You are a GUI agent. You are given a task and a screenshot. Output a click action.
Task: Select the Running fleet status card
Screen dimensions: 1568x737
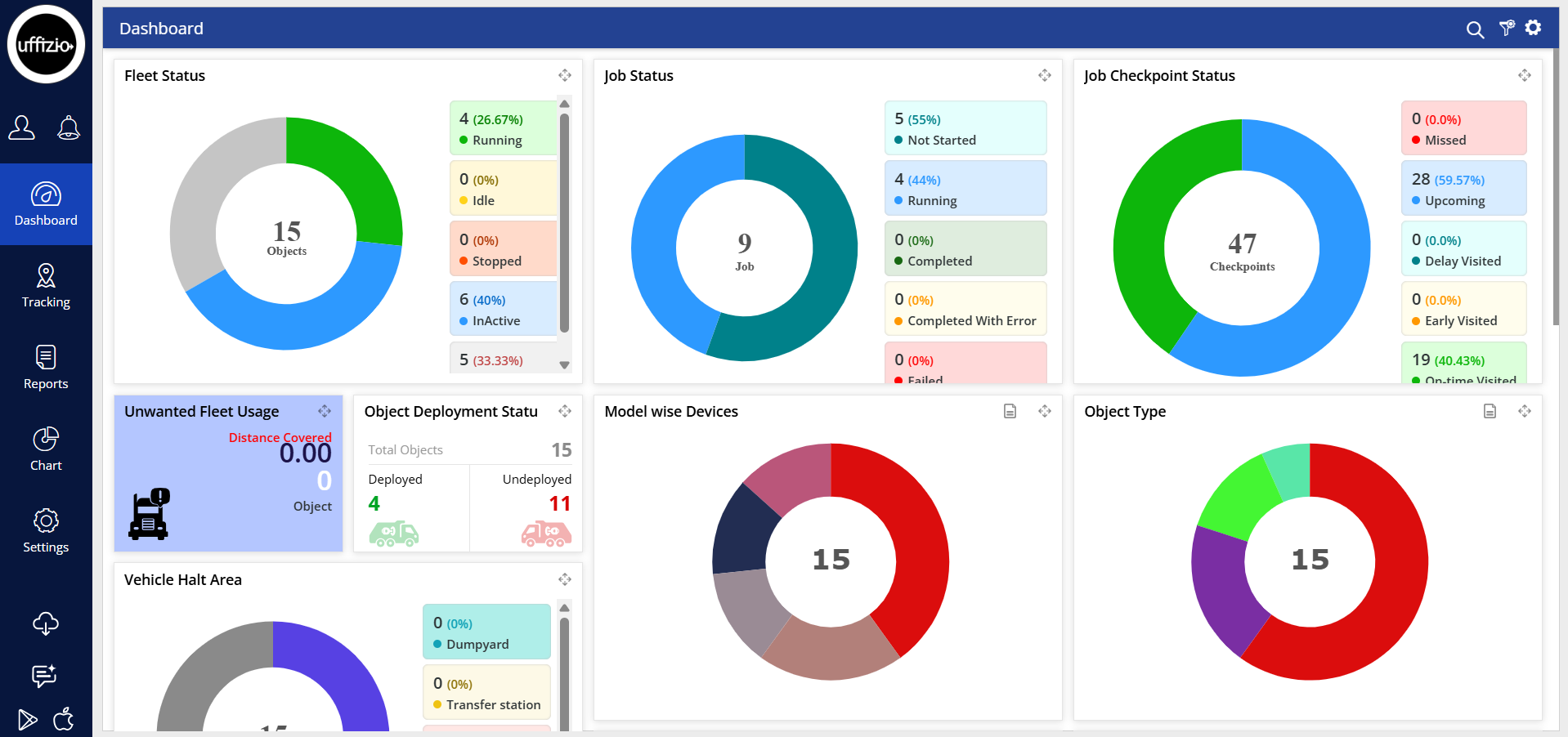point(504,128)
